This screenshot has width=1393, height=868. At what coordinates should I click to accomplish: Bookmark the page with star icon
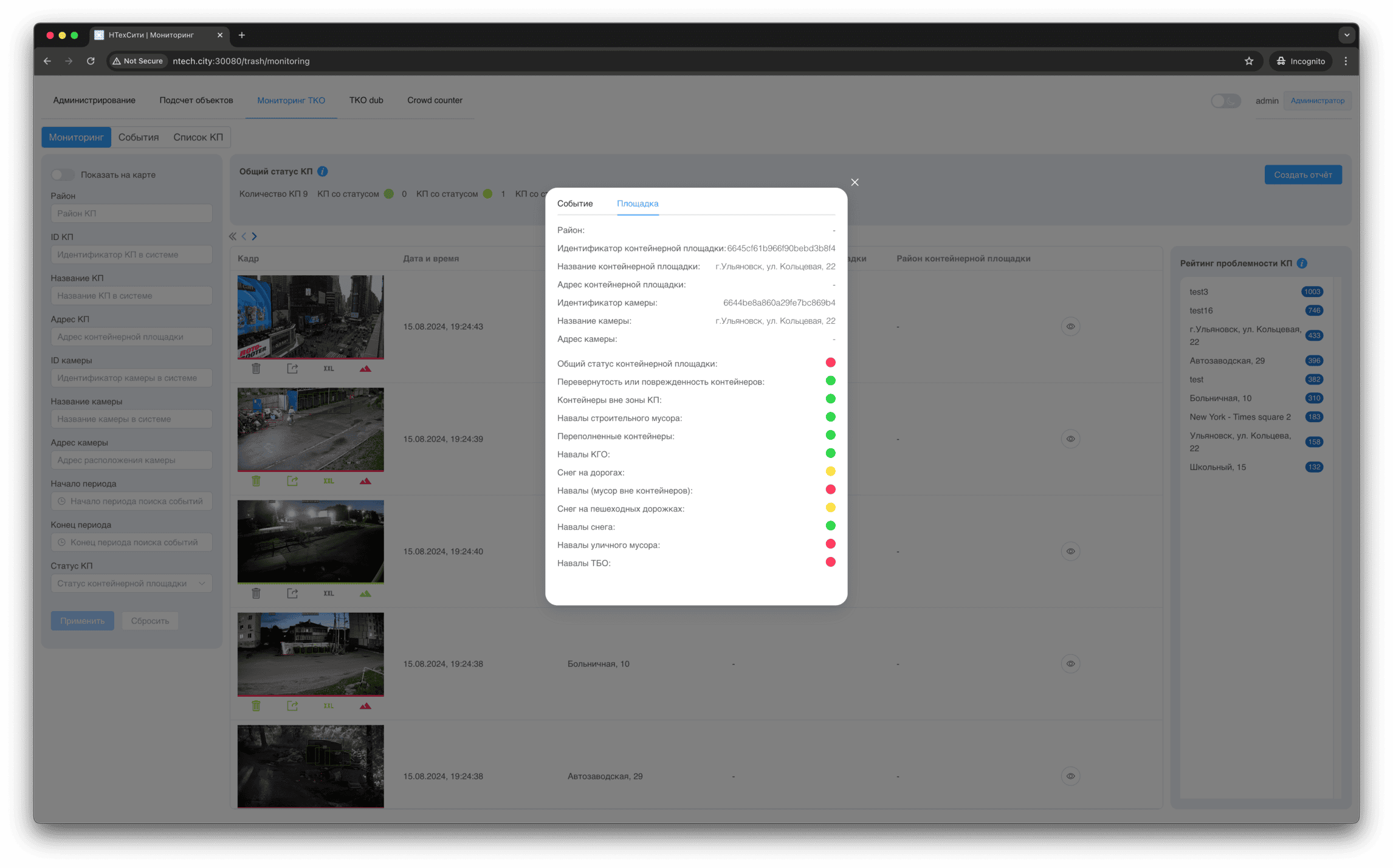[x=1248, y=61]
